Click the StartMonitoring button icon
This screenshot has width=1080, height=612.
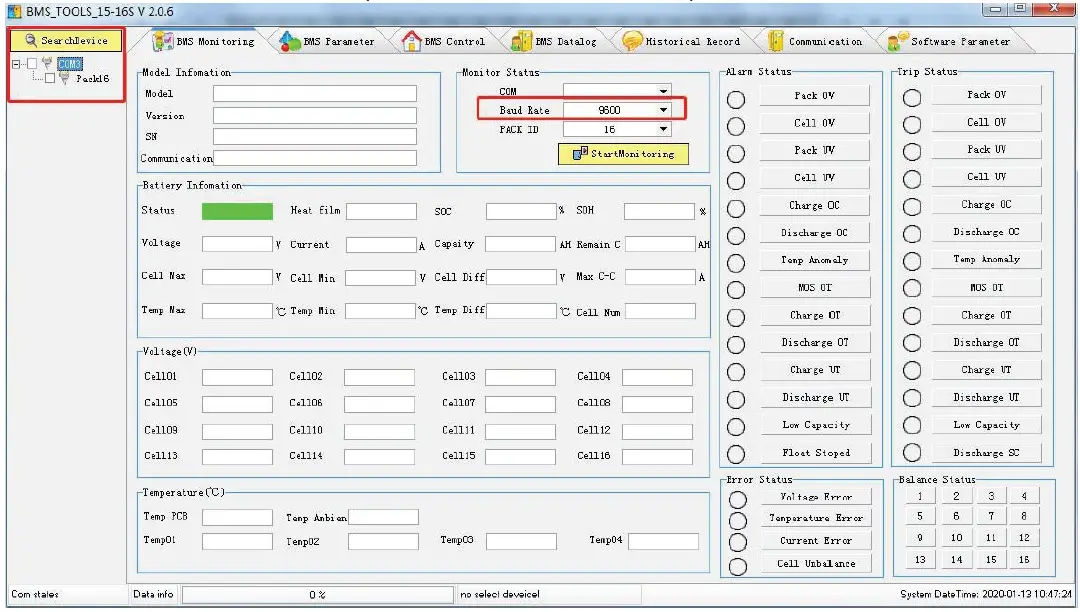tap(580, 154)
